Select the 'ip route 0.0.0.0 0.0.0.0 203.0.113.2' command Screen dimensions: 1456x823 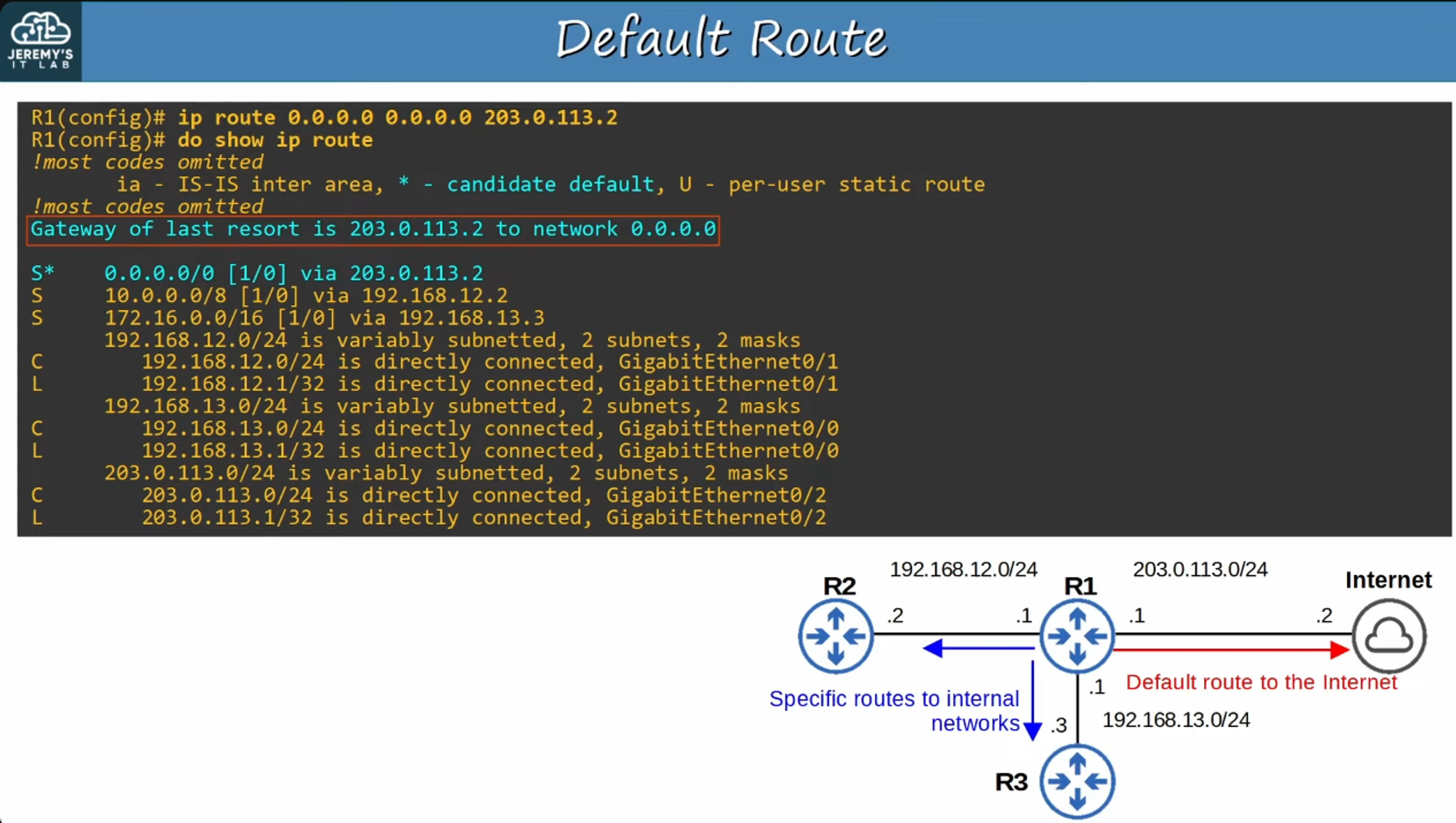click(x=395, y=117)
